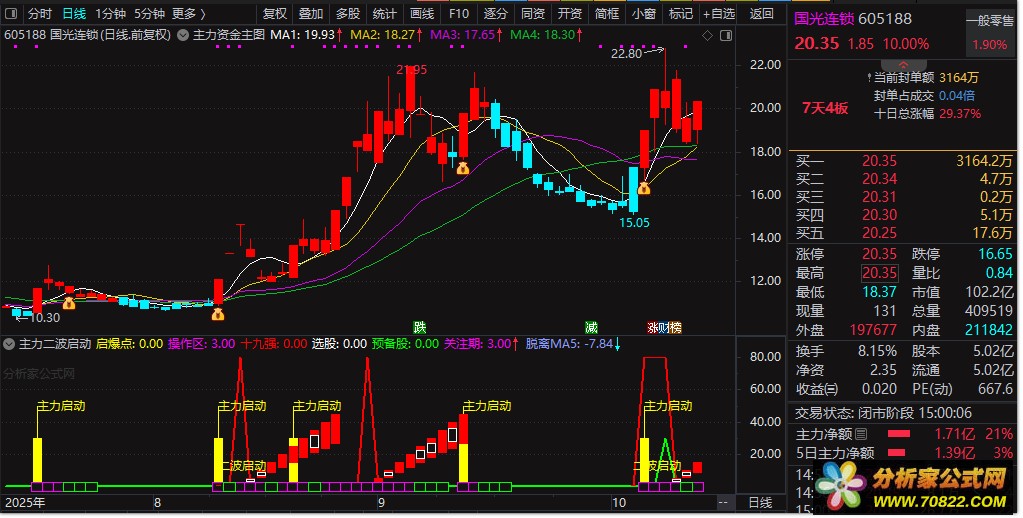This screenshot has width=1023, height=518.
Task: Click the 返回 back button
Action: click(x=762, y=14)
